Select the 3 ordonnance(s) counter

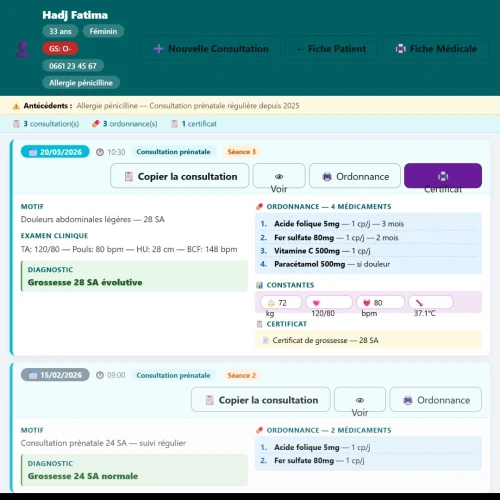[x=125, y=124]
